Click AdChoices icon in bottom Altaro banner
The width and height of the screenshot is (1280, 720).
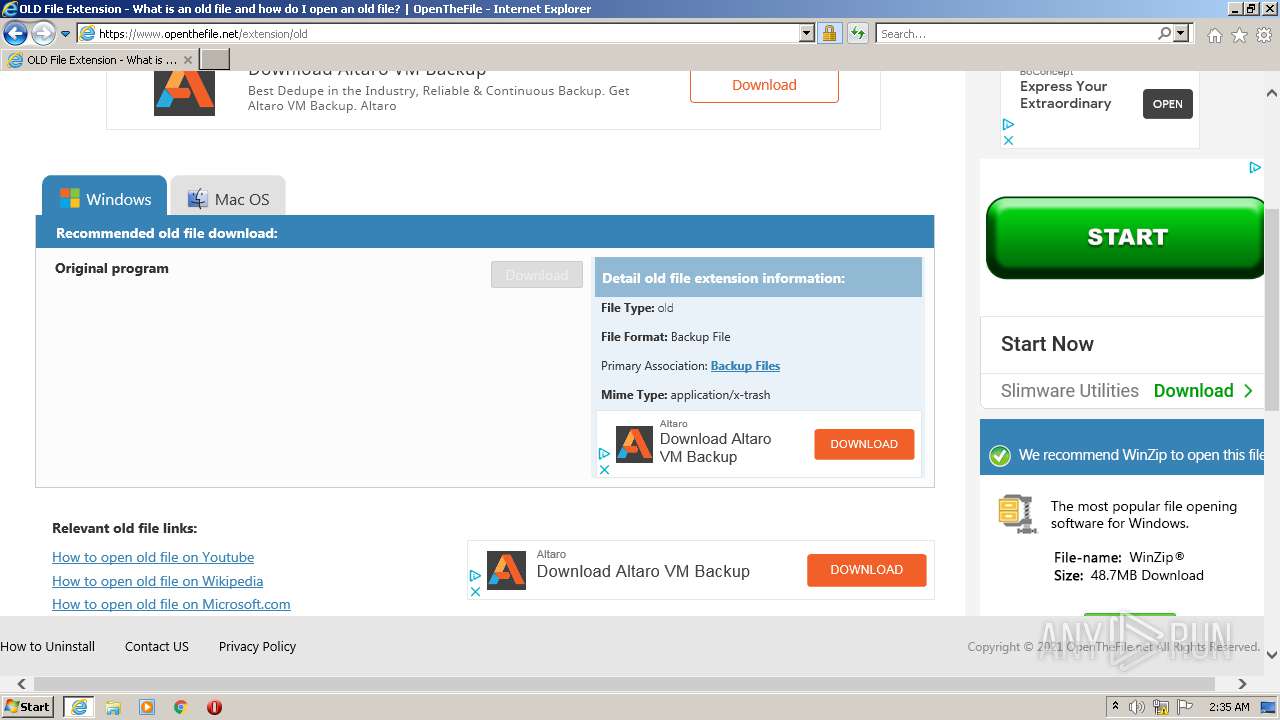475,576
